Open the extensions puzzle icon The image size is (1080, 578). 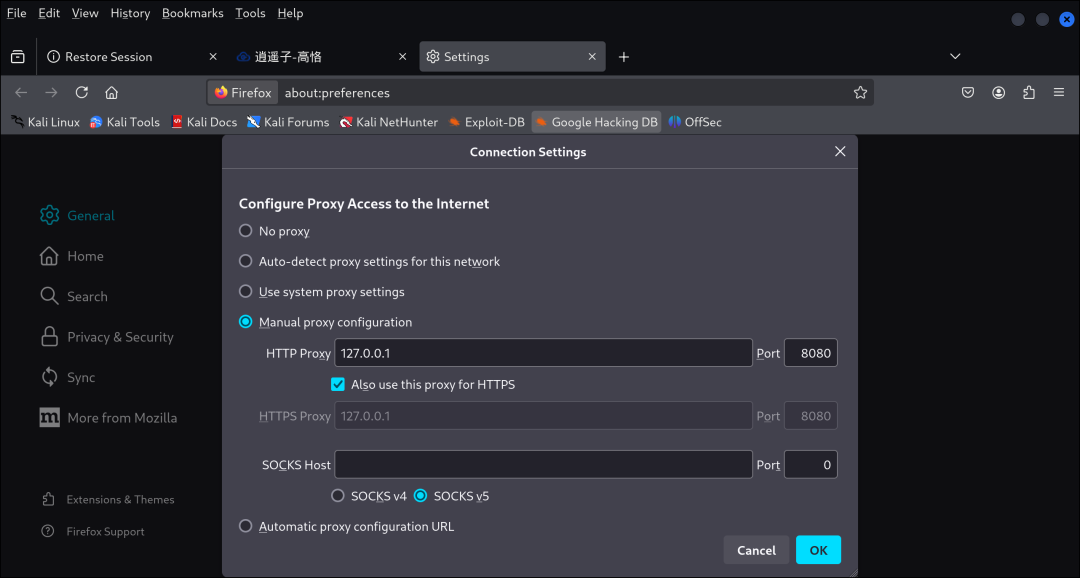click(x=1028, y=93)
